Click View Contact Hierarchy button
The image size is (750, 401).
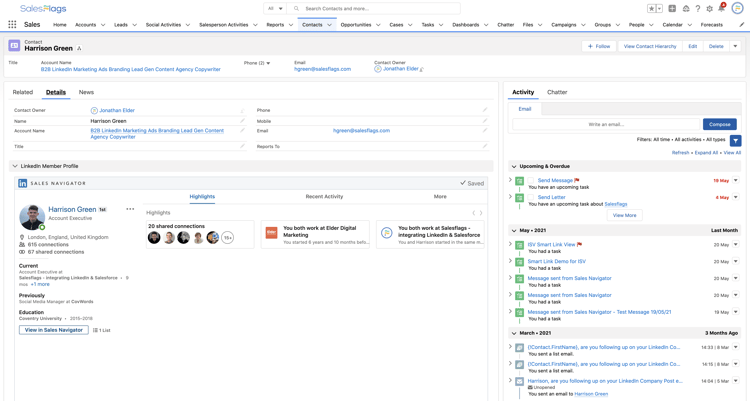tap(650, 46)
